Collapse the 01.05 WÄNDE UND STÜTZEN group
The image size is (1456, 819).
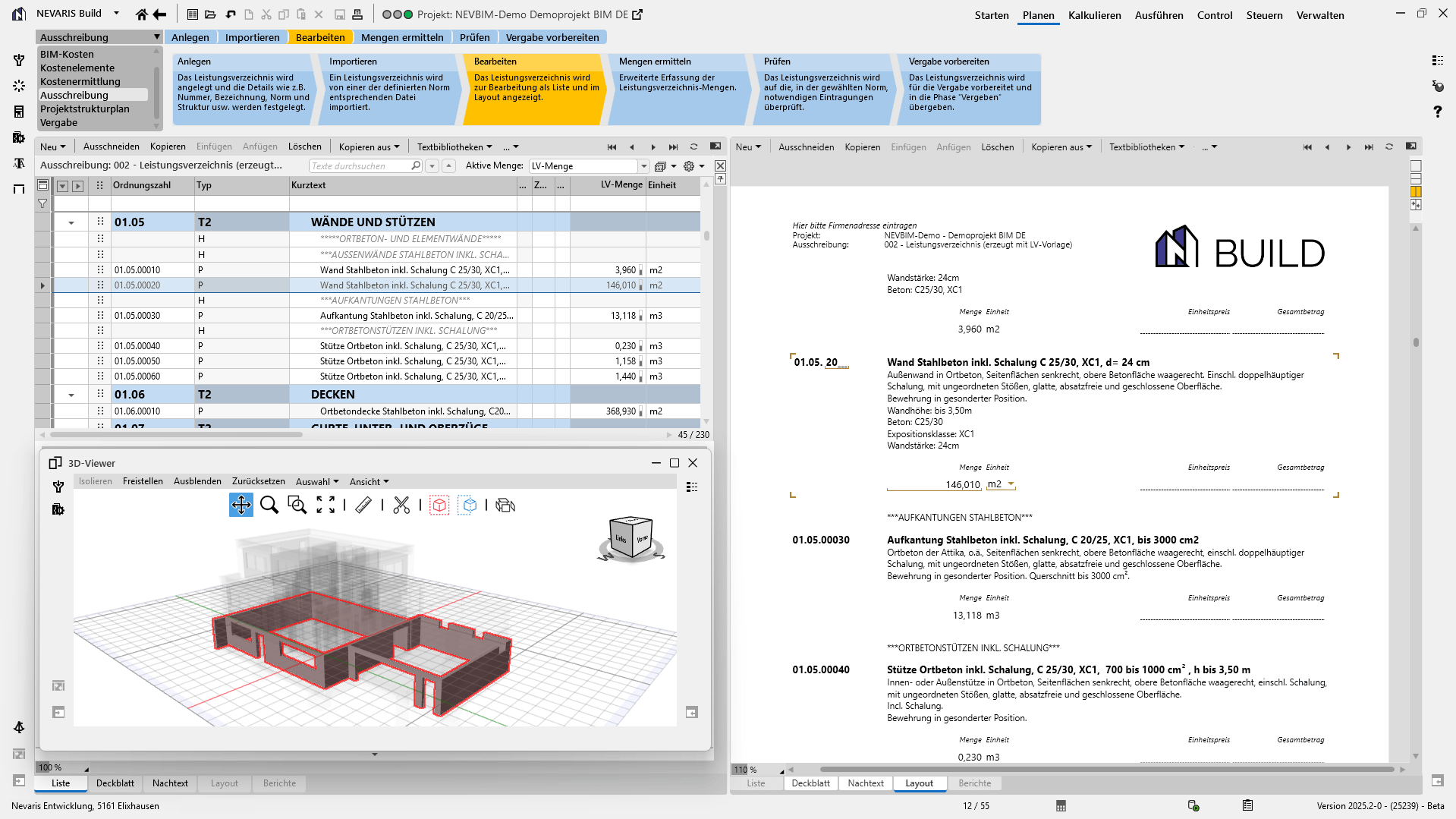71,222
